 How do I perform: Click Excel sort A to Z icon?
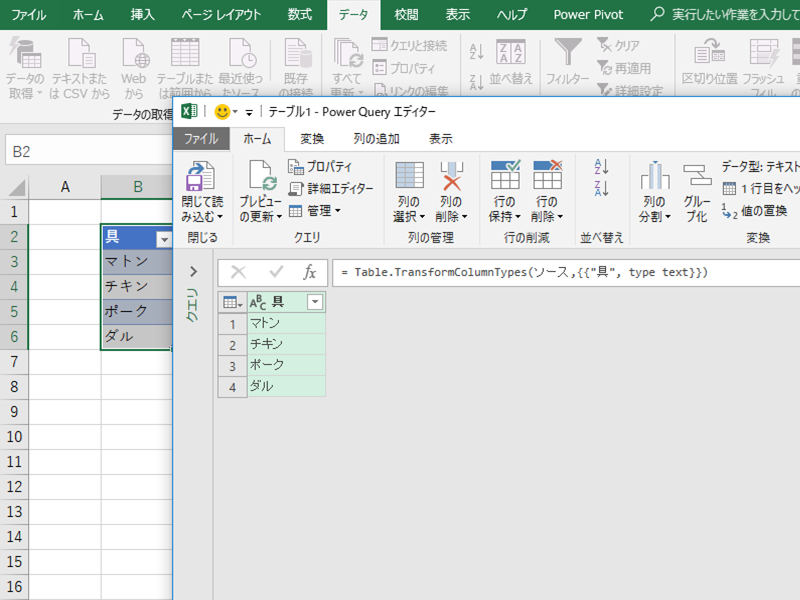(x=477, y=51)
